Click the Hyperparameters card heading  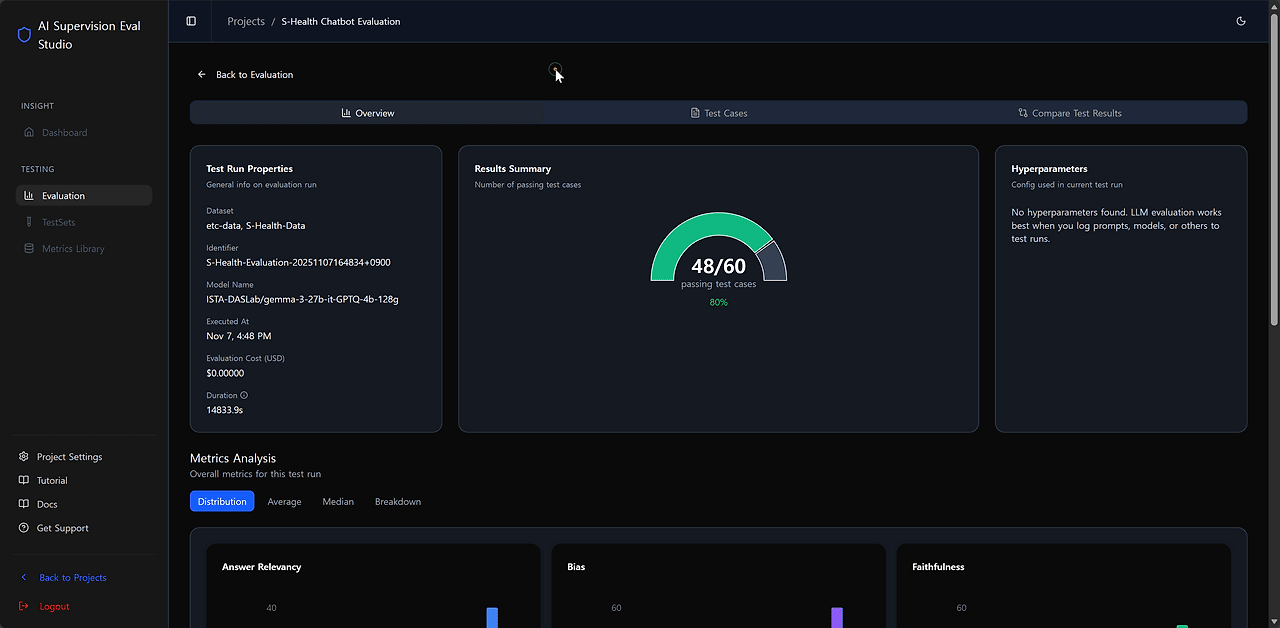[x=1049, y=169]
